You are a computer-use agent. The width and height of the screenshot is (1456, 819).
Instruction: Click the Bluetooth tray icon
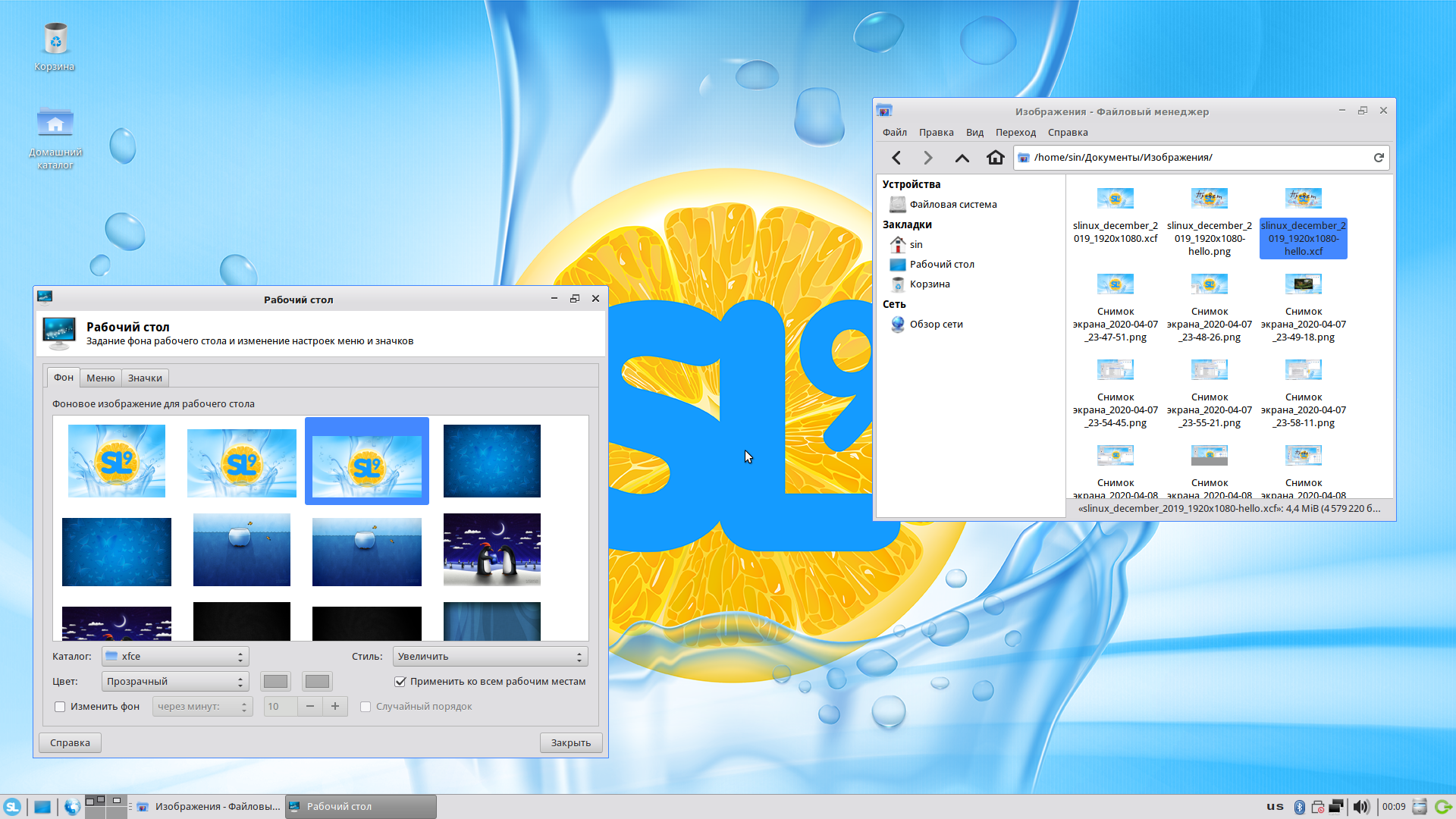tap(1299, 806)
